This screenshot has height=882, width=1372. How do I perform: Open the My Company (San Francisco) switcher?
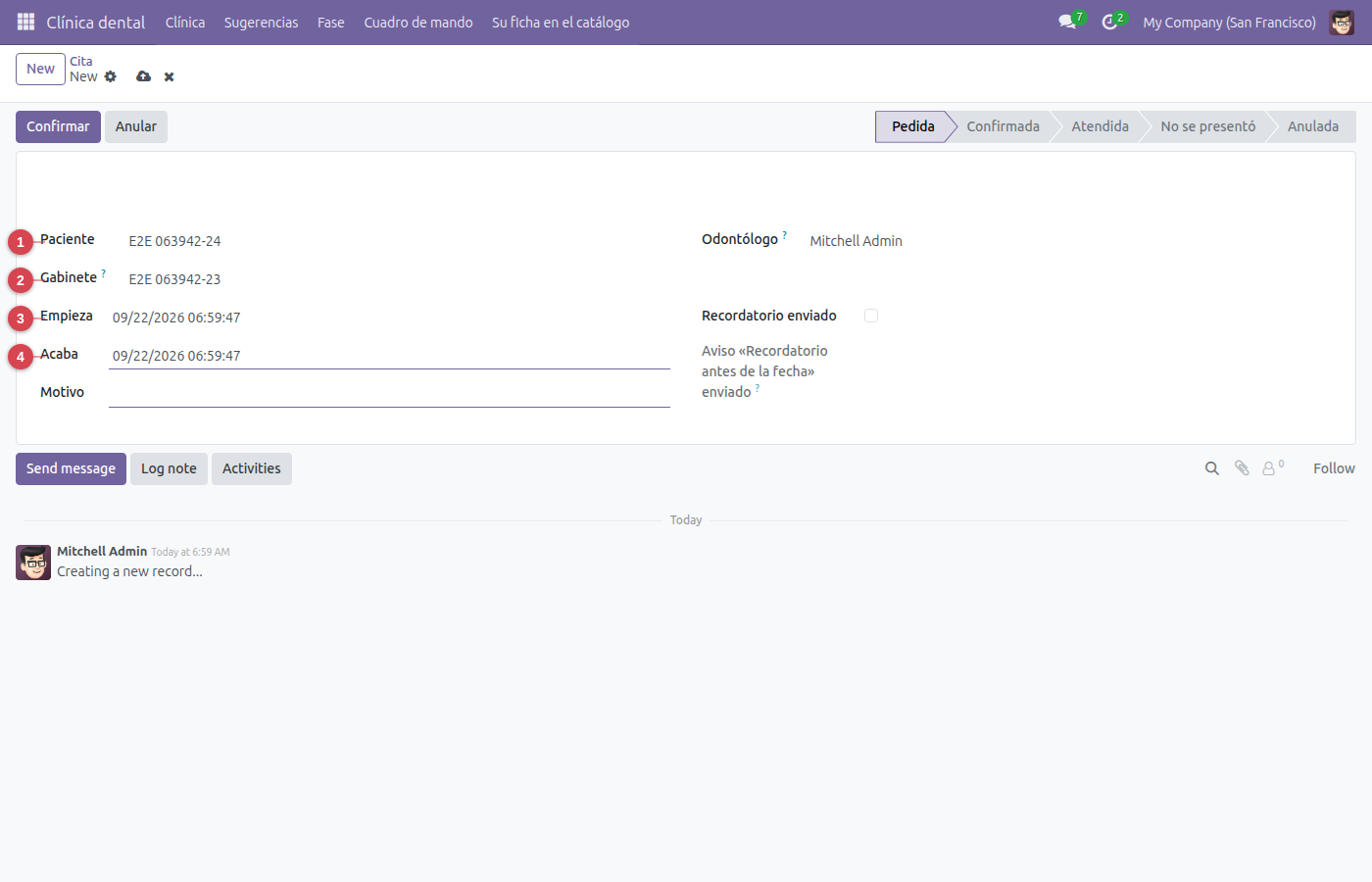(1229, 22)
